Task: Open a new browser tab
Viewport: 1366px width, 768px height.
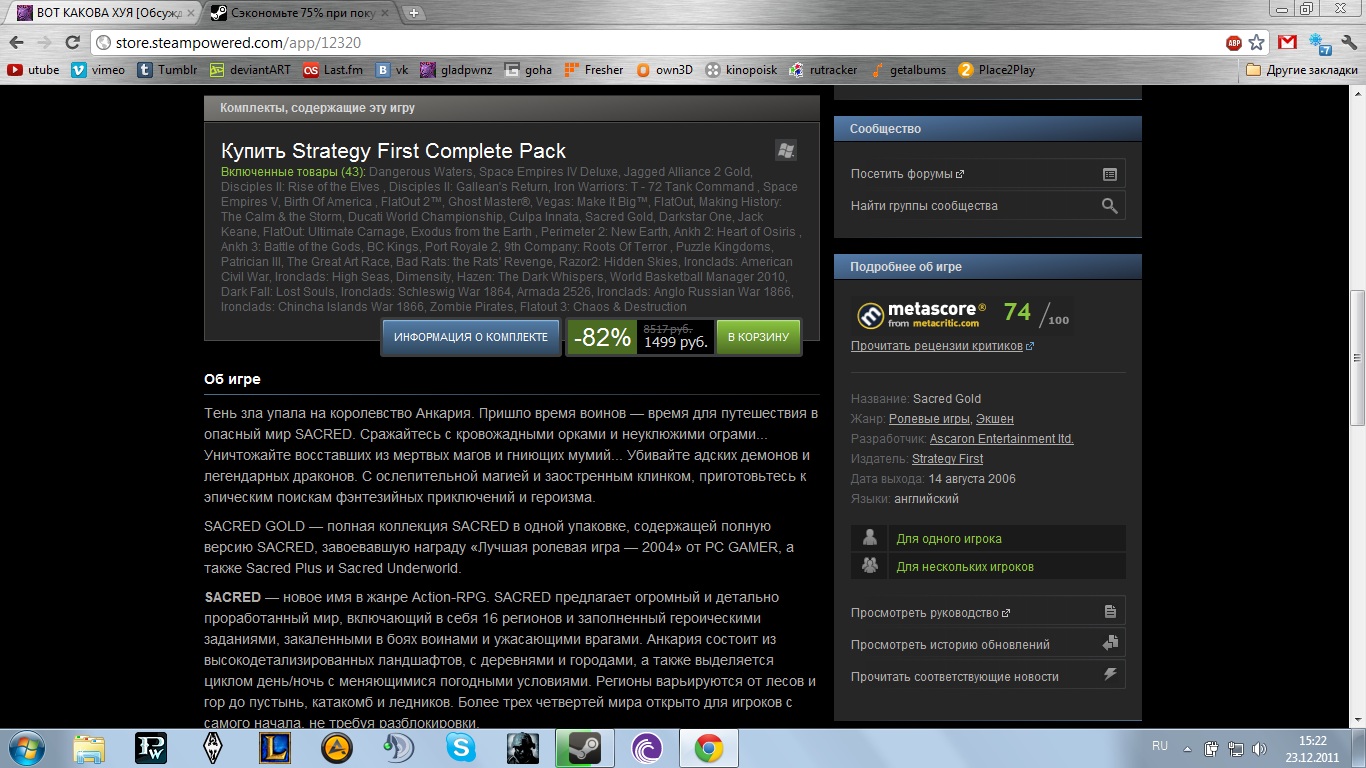Action: [x=414, y=13]
